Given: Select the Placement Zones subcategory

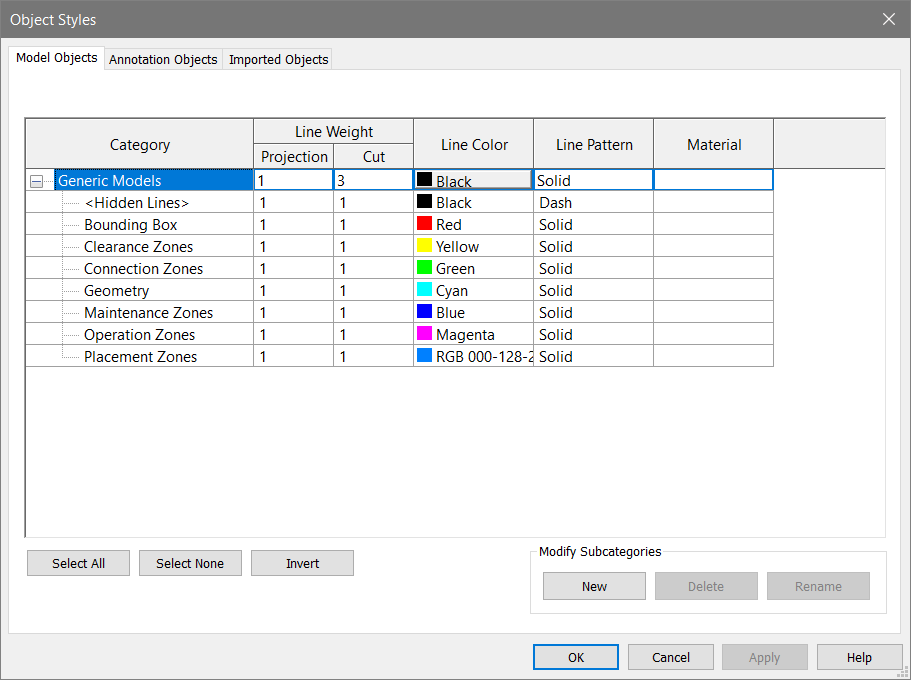Looking at the screenshot, I should point(140,357).
